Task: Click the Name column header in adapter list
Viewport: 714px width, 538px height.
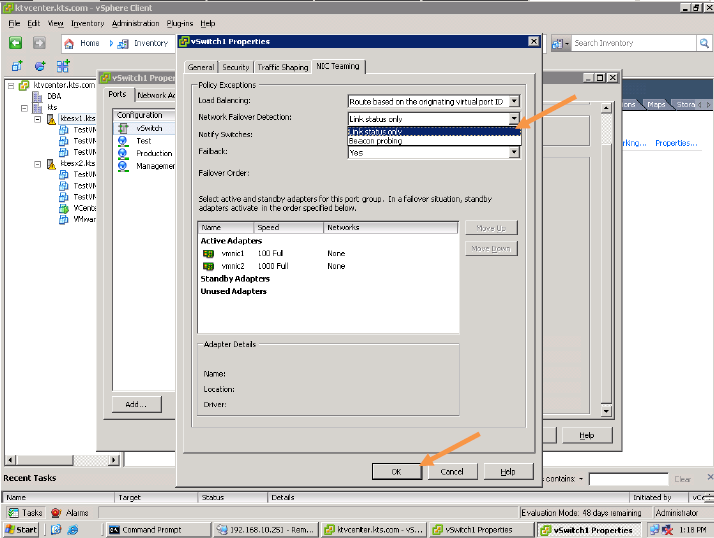Action: tap(226, 227)
